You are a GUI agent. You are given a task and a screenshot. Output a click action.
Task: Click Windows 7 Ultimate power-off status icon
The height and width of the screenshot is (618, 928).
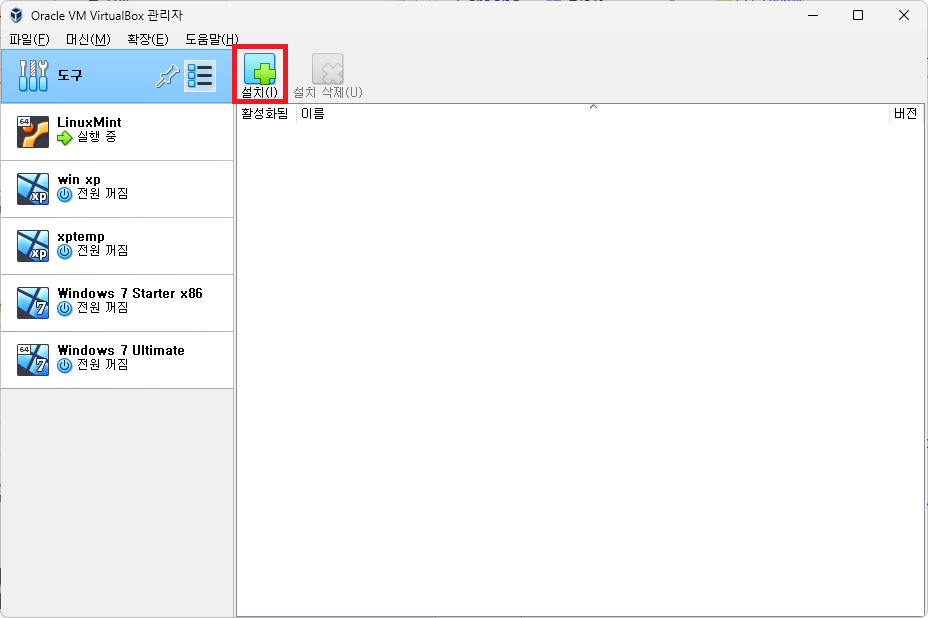click(65, 366)
